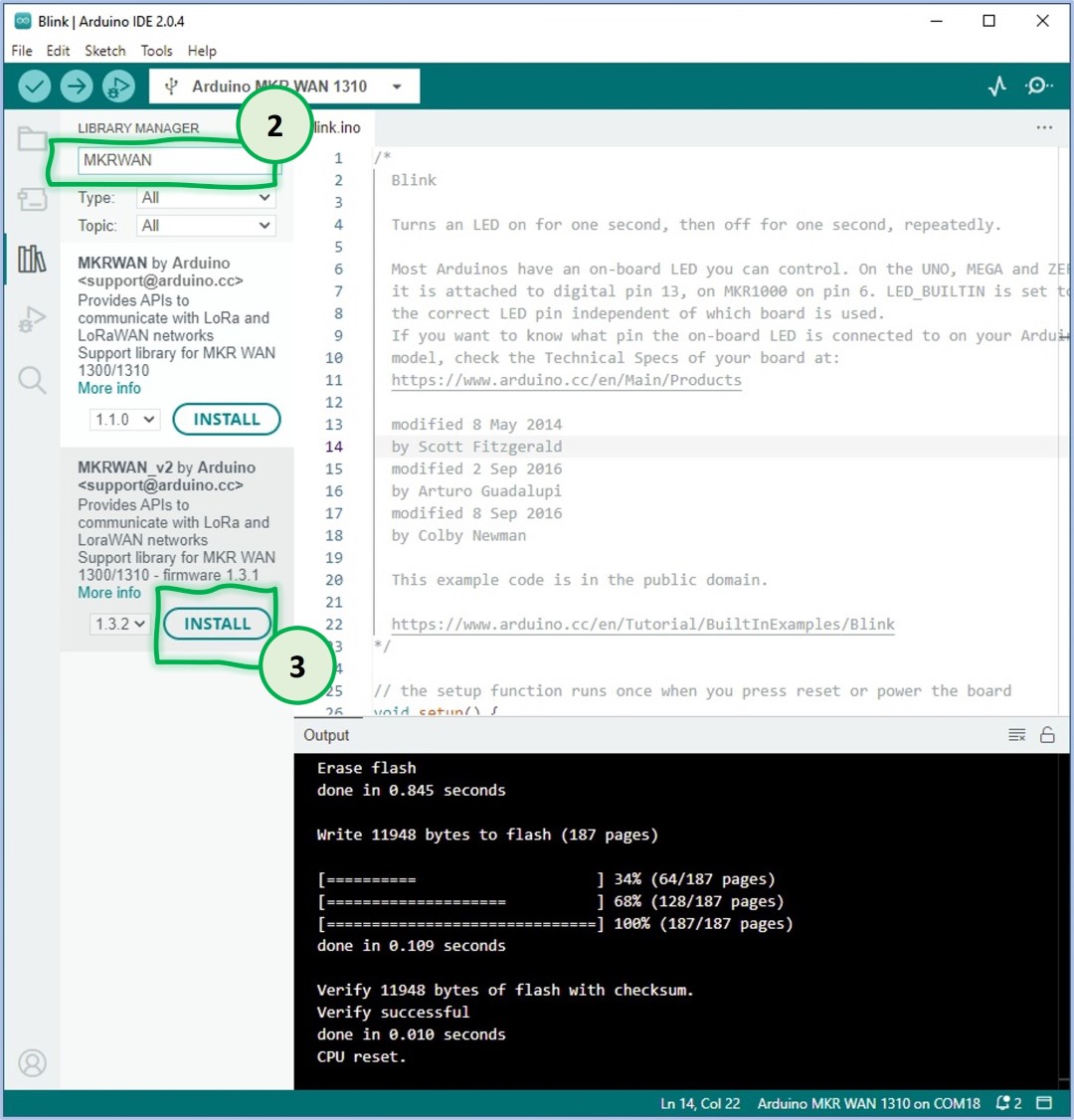Click the 'Verify successful' output line
The image size is (1074, 1120).
pyautogui.click(x=393, y=1013)
